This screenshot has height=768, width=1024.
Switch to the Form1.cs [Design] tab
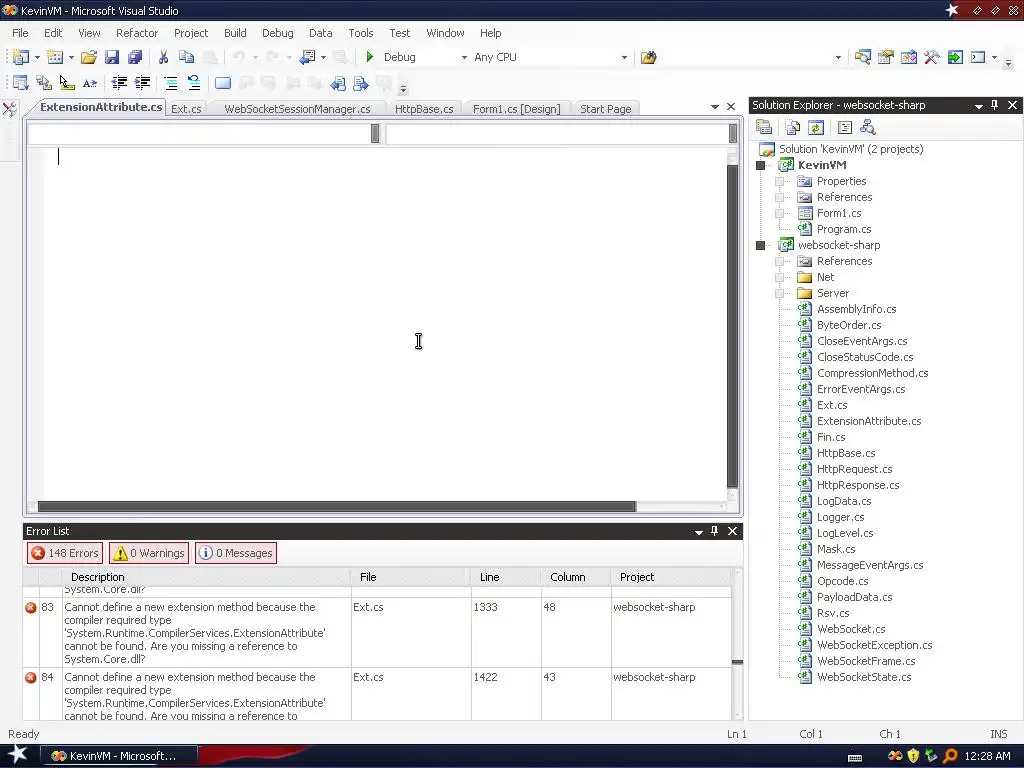(517, 109)
